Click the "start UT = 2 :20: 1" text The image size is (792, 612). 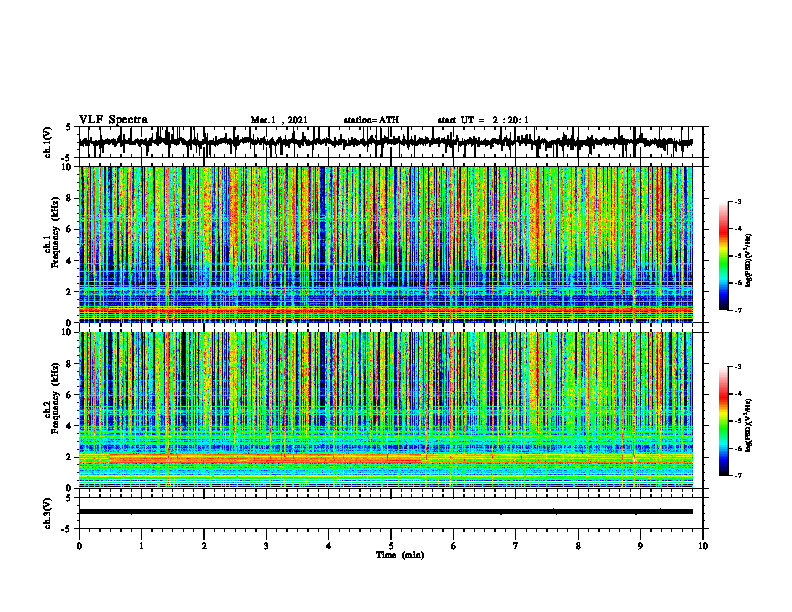click(x=483, y=120)
